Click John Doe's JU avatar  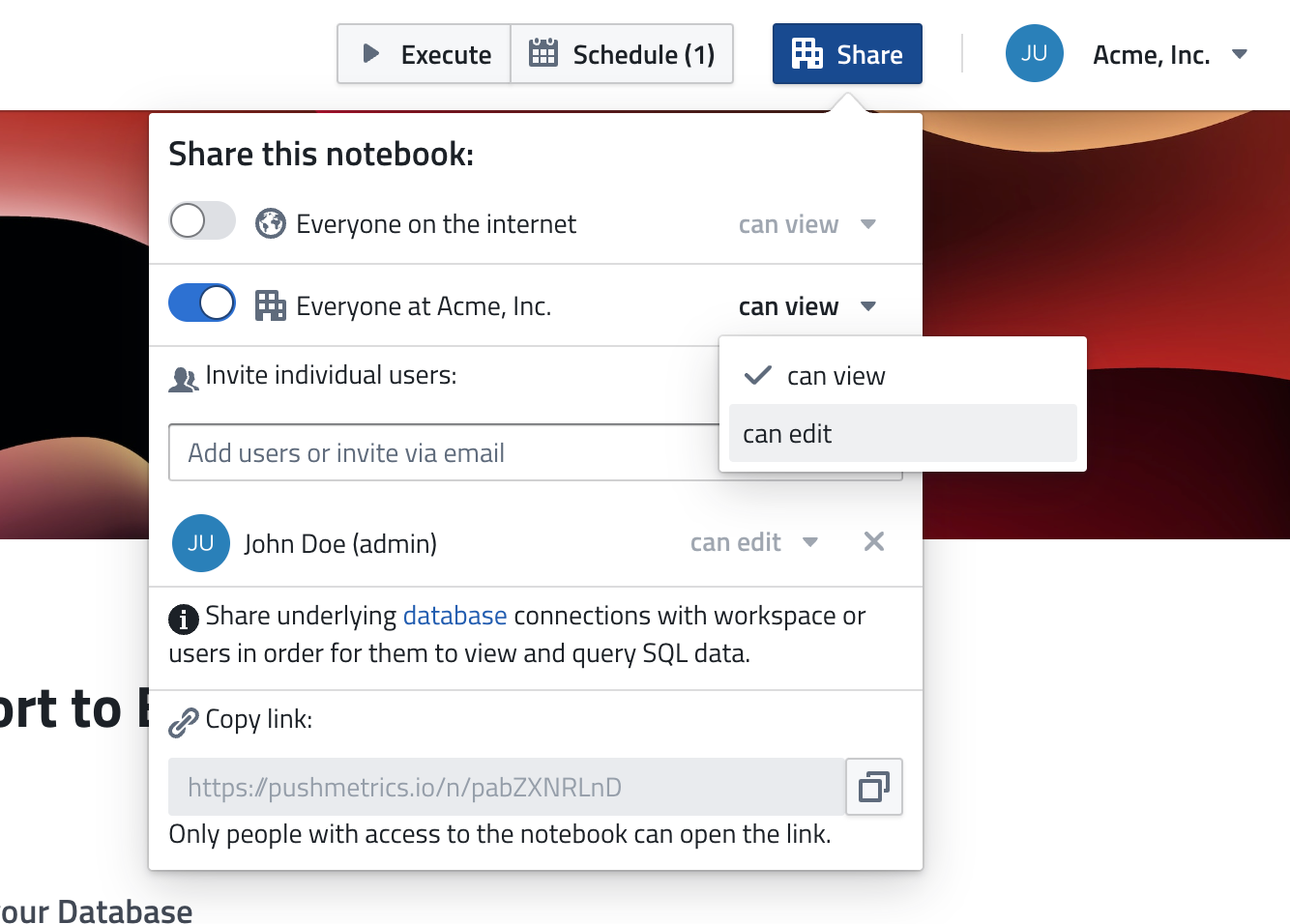click(x=201, y=543)
